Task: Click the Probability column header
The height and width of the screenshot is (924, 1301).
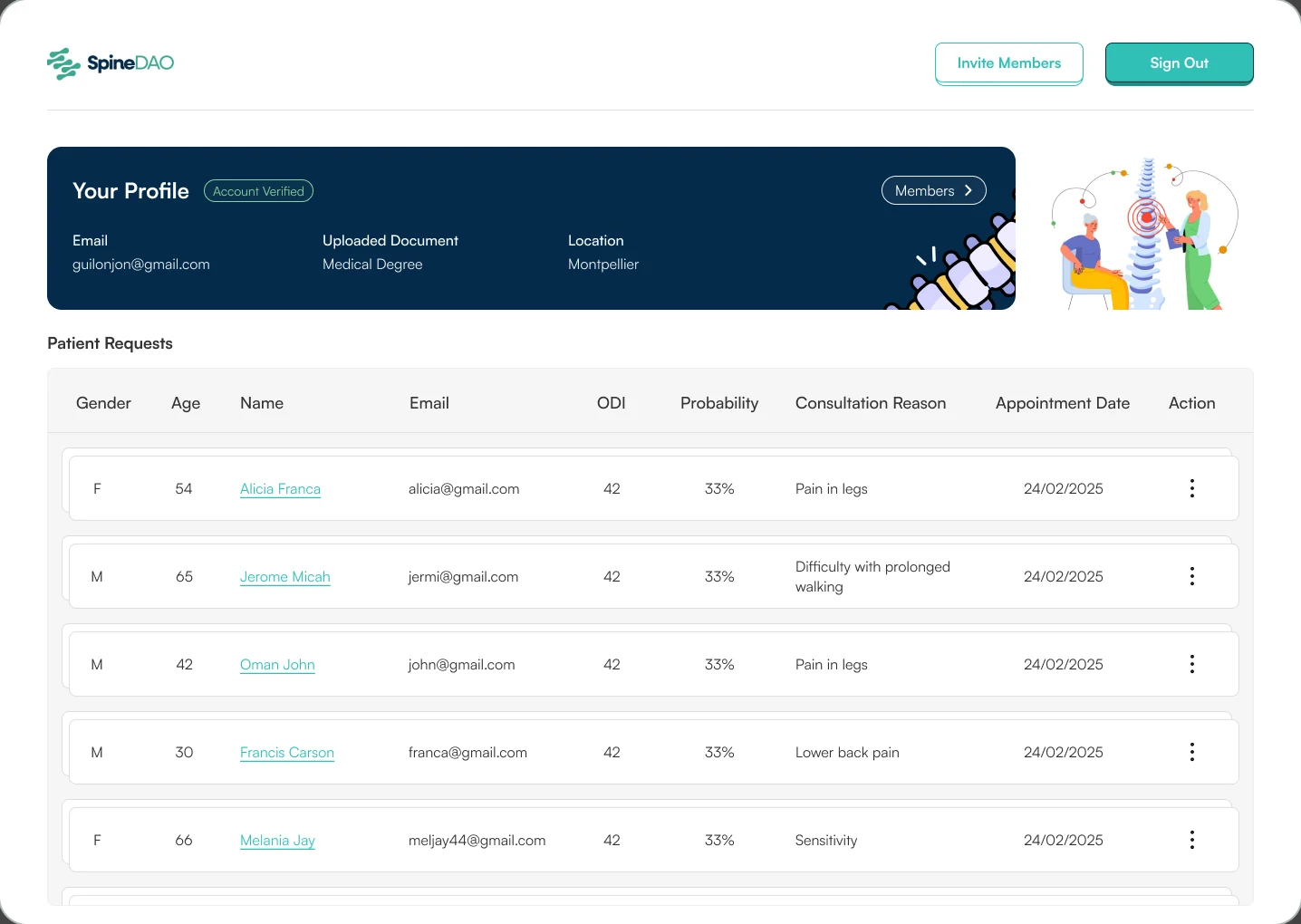Action: coord(719,403)
